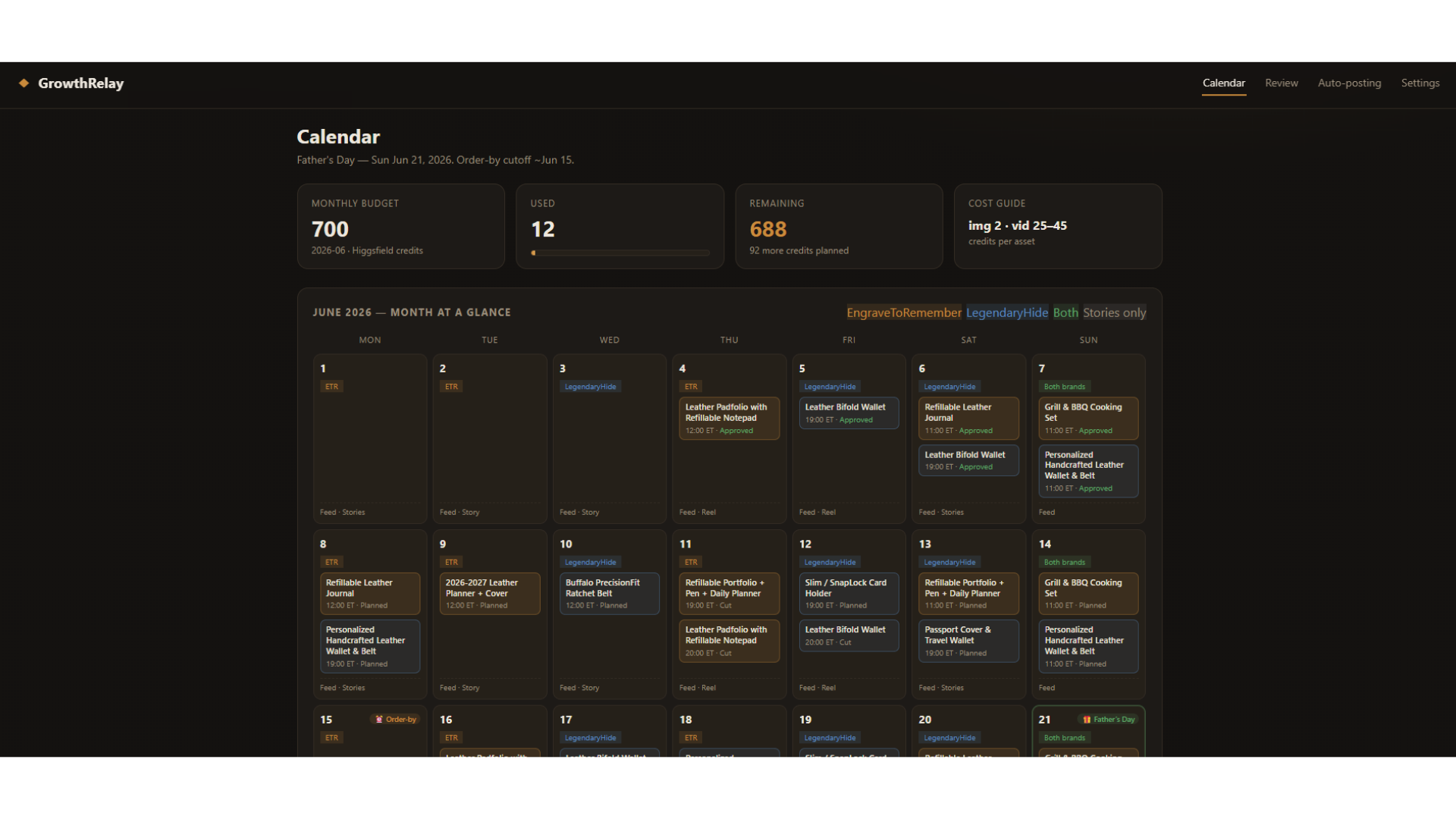Open Refillable Leather Journal post on June 8
This screenshot has width=1456, height=819.
pyautogui.click(x=370, y=594)
